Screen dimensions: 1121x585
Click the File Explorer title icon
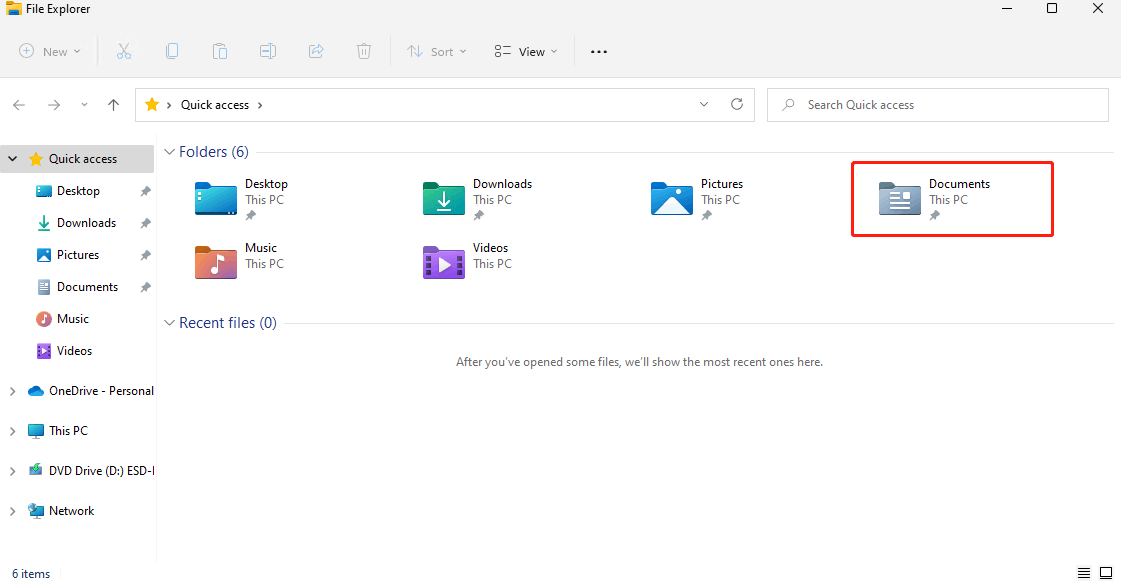(13, 8)
